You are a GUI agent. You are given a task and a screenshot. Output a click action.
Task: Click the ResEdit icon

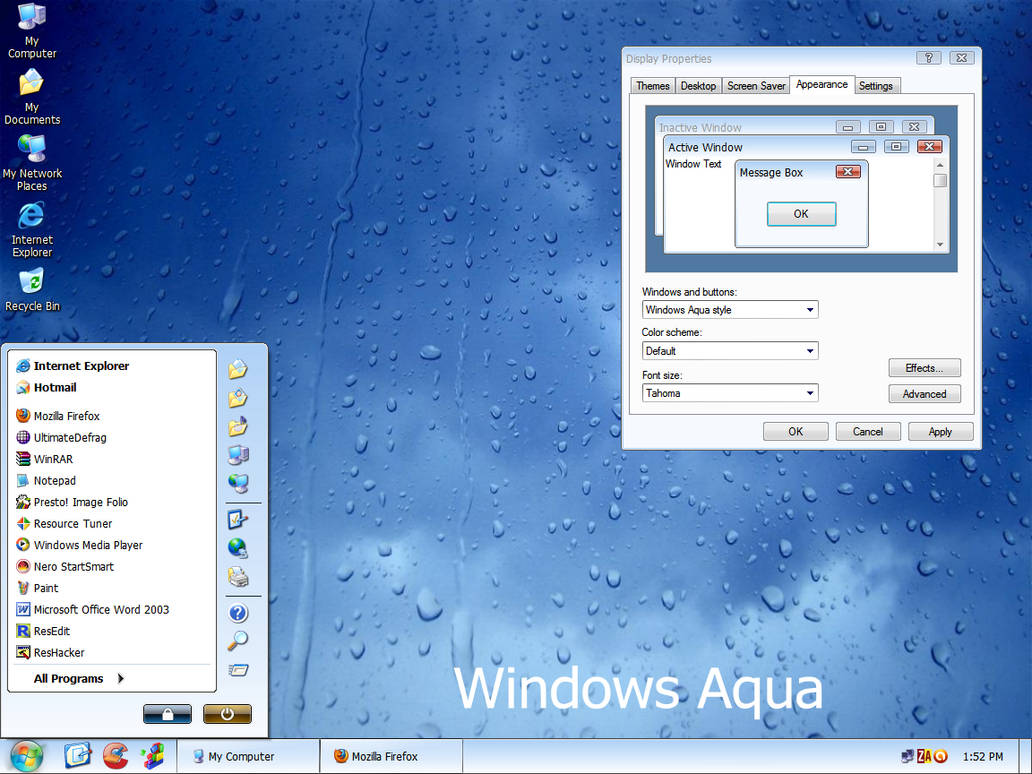click(23, 631)
